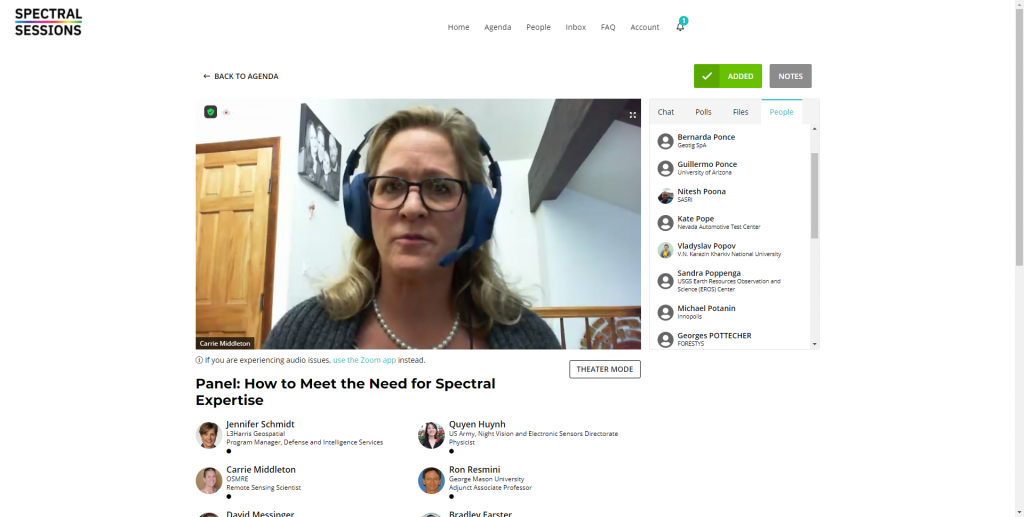
Task: Click Ron Resmini's speaker photo
Action: coord(431,480)
